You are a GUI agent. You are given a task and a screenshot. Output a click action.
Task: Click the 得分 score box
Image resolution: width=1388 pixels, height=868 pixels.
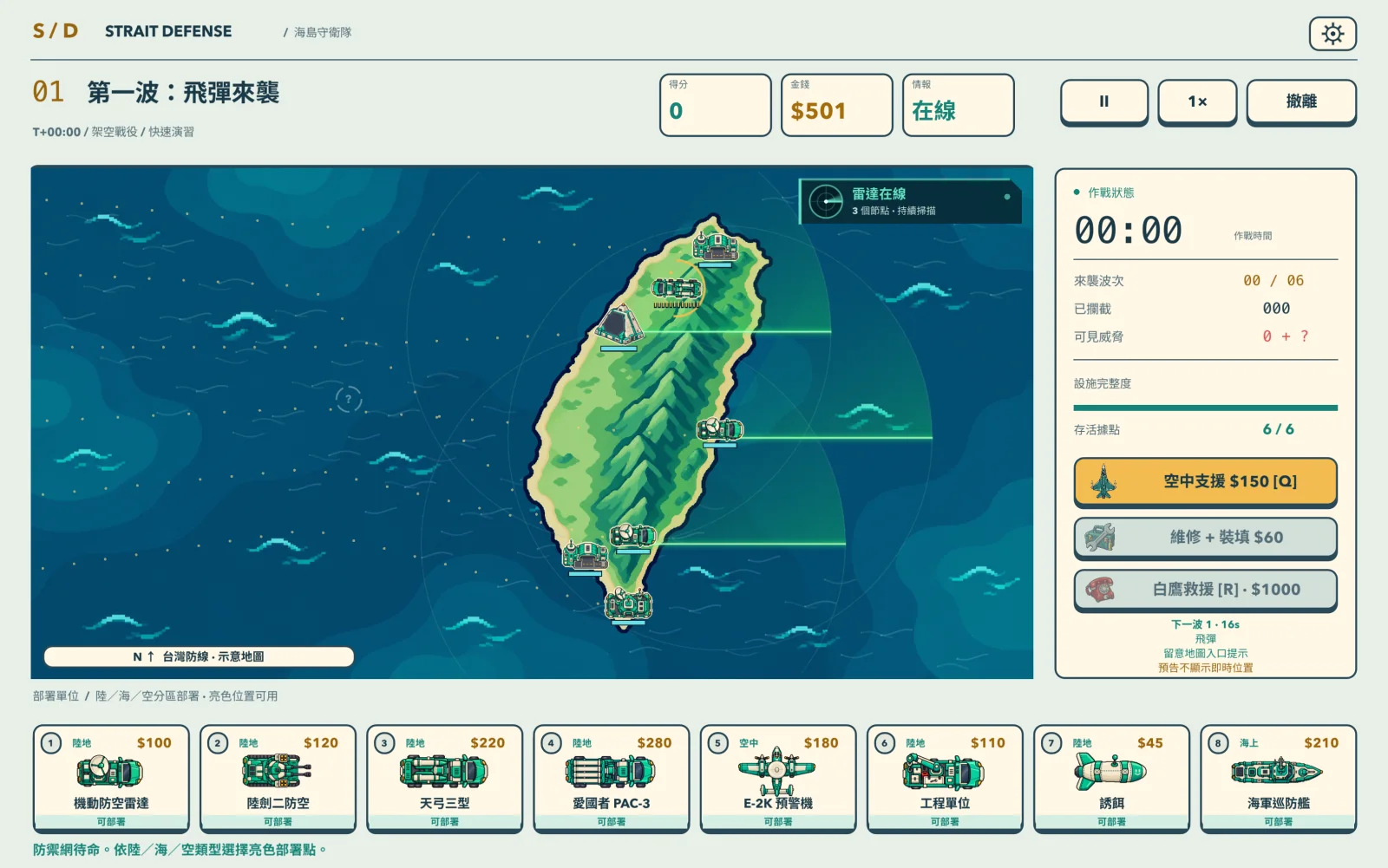[716, 105]
